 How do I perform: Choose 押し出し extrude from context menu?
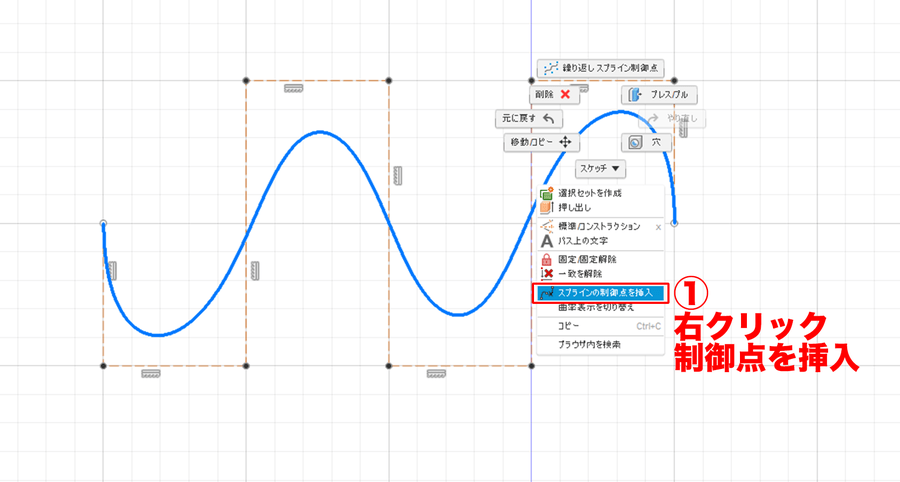[600, 207]
